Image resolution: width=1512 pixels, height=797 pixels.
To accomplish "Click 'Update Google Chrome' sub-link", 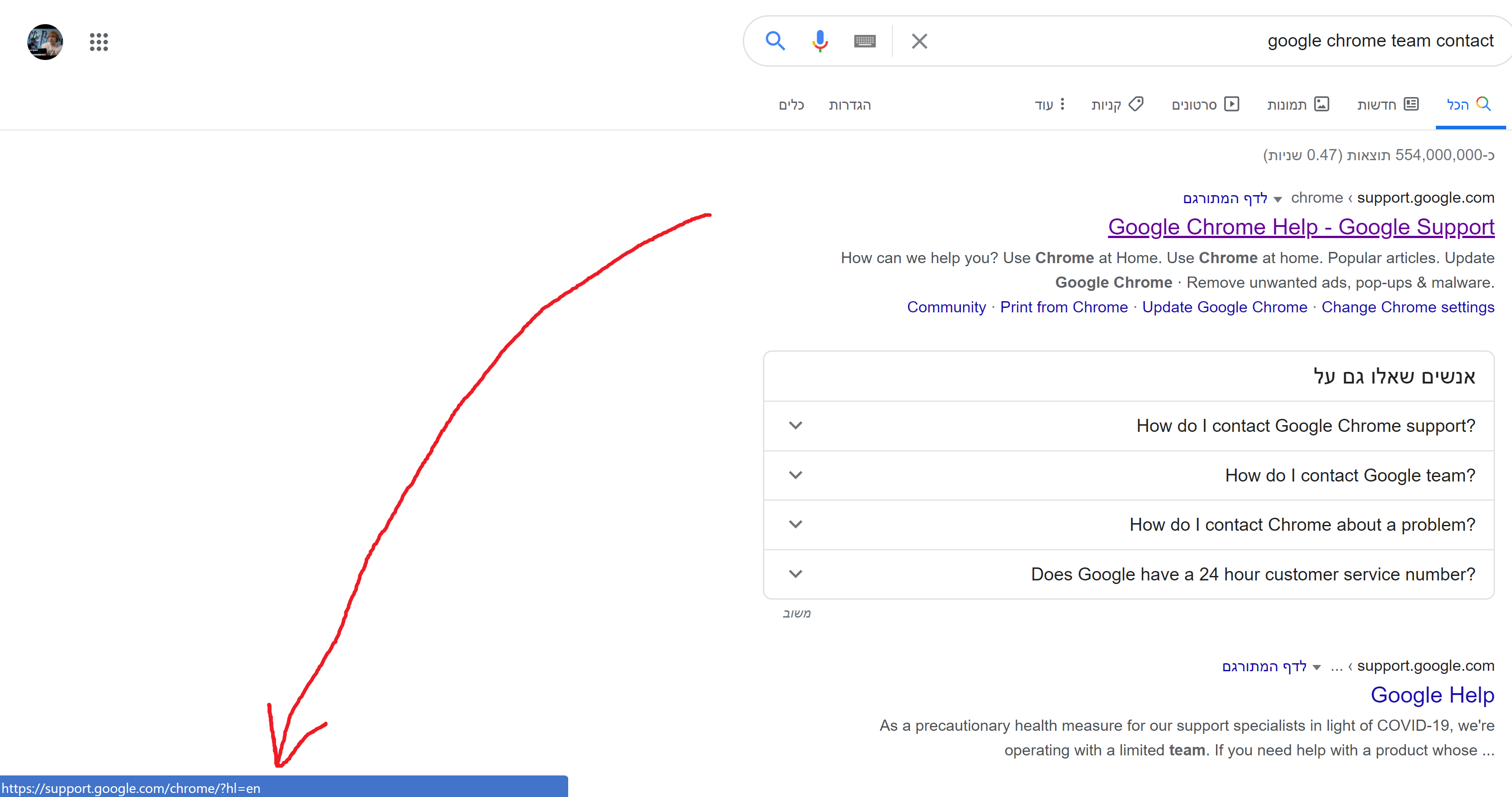I will pyautogui.click(x=1225, y=307).
